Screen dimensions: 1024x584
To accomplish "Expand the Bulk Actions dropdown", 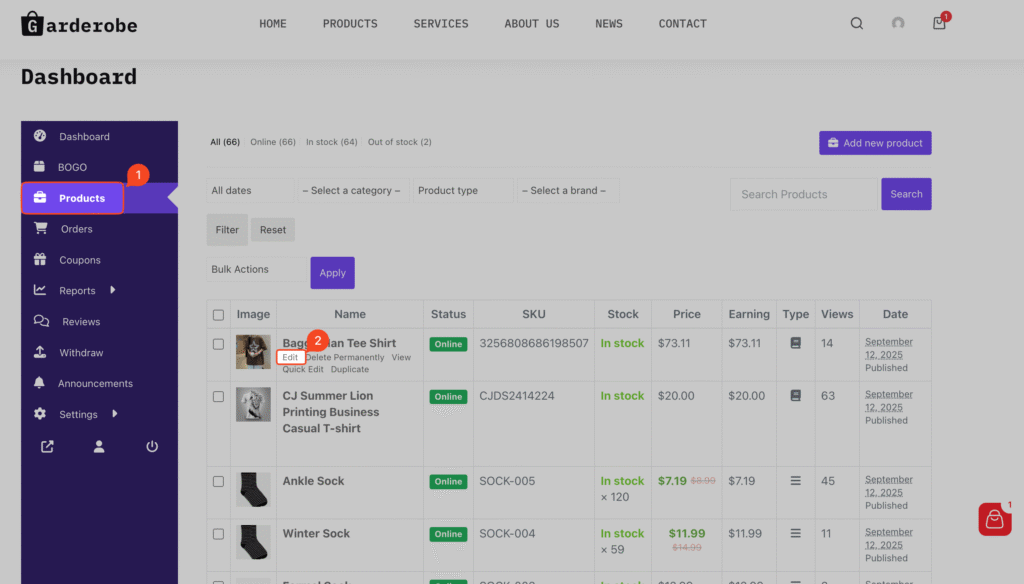I will point(257,270).
